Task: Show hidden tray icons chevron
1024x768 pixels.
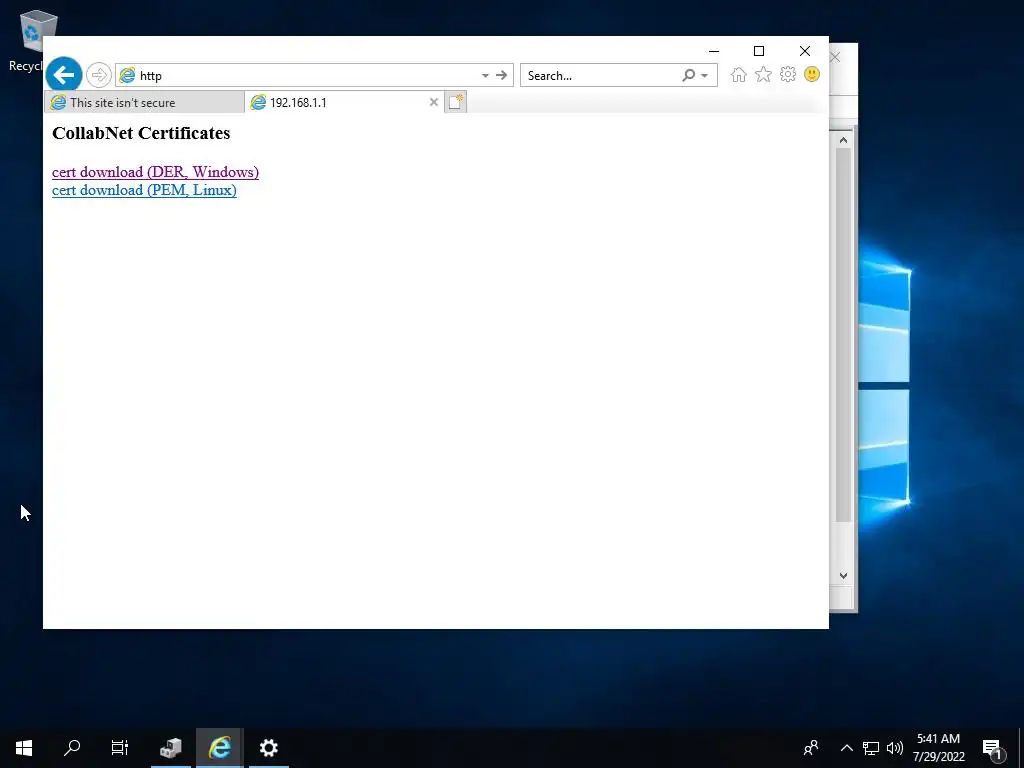Action: click(x=846, y=748)
